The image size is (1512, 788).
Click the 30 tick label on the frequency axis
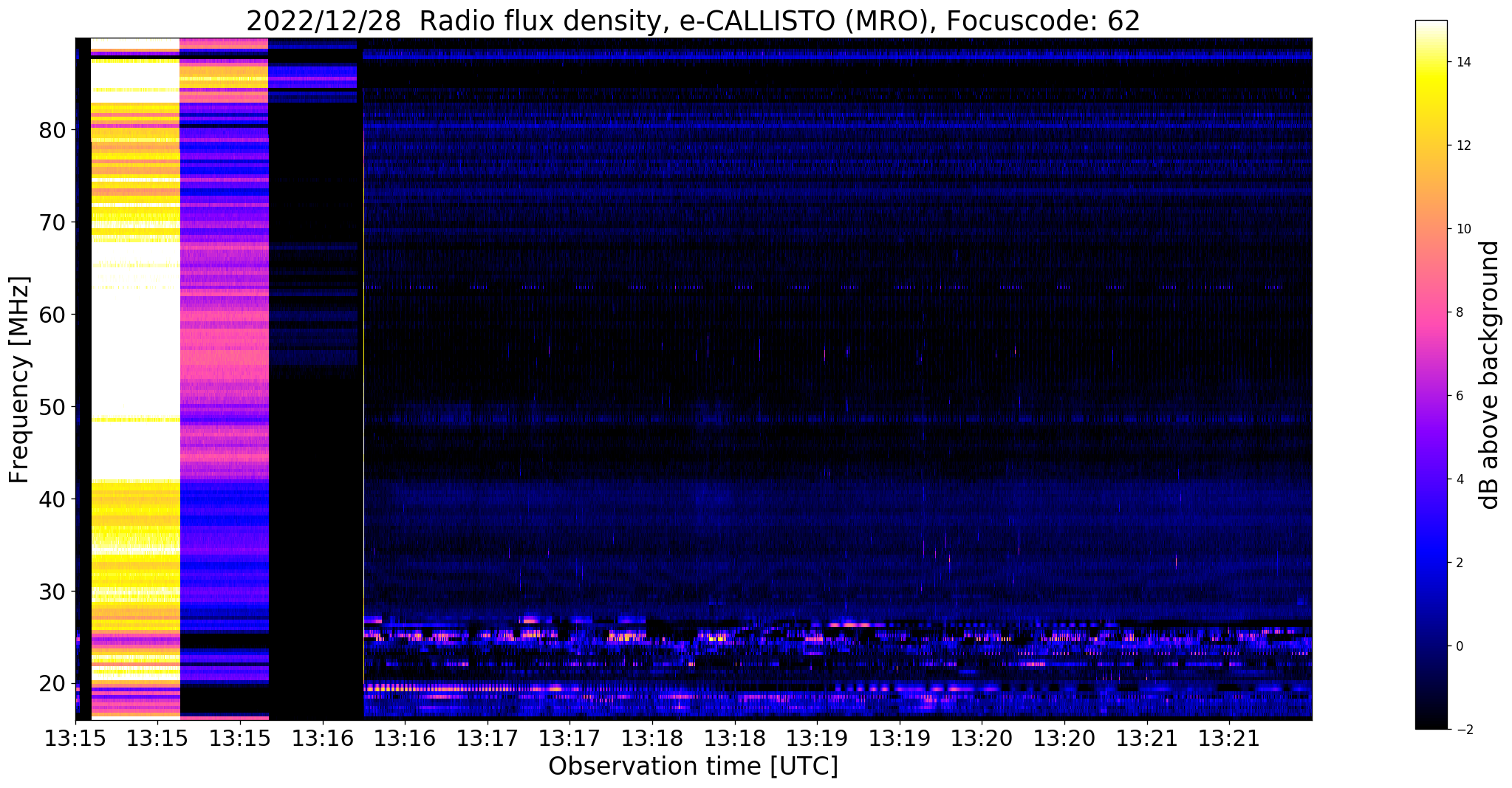click(x=52, y=592)
